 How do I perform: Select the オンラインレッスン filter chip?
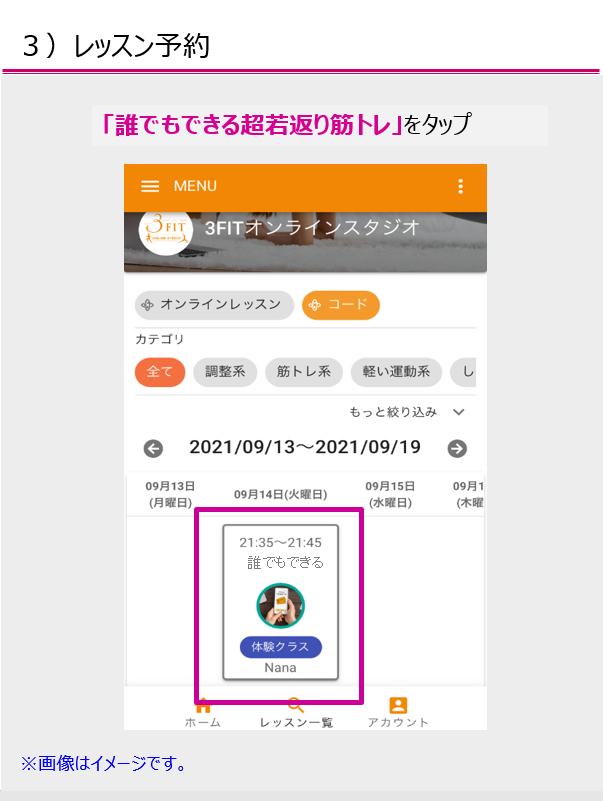(x=214, y=305)
